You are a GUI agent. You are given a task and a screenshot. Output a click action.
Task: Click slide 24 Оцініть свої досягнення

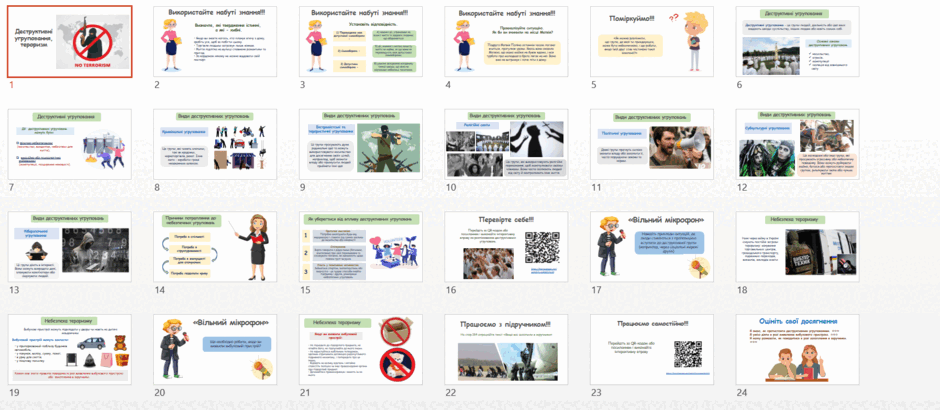(x=797, y=349)
